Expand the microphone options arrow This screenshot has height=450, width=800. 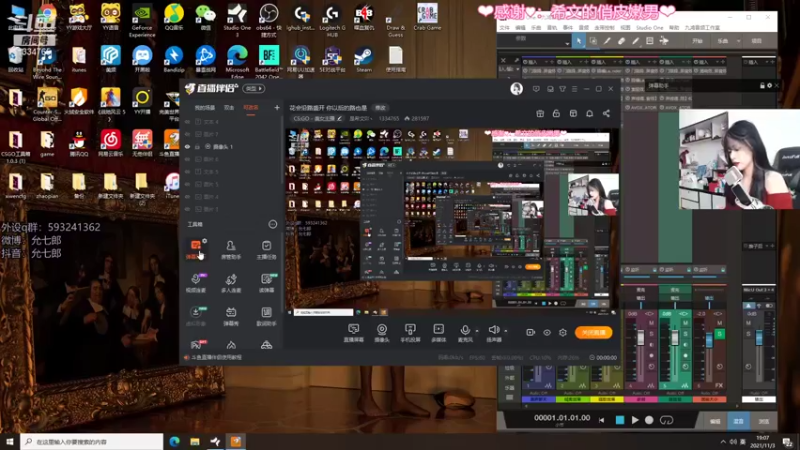coord(477,331)
